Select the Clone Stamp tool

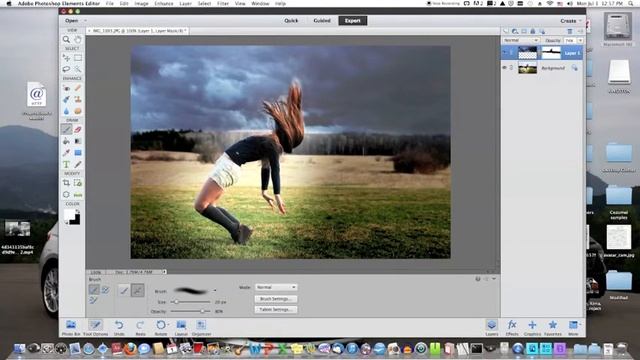(x=78, y=99)
